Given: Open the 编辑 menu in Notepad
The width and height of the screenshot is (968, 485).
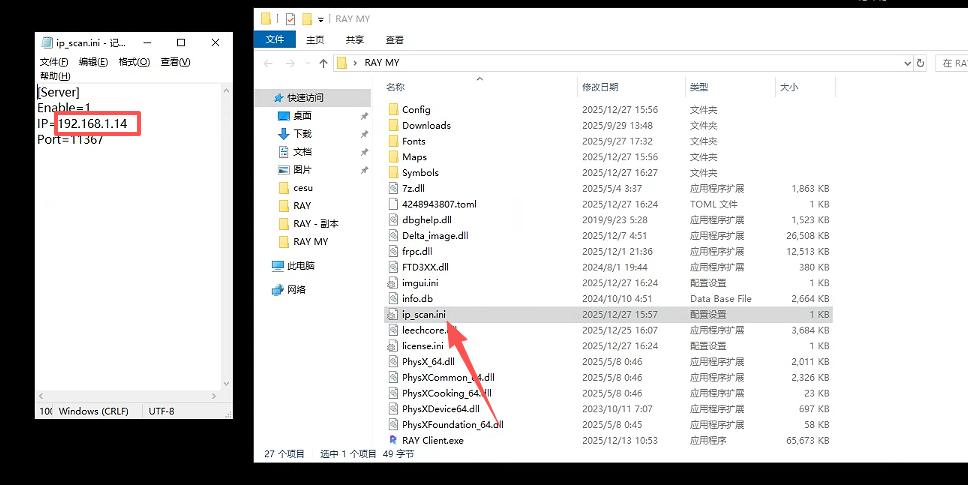Looking at the screenshot, I should (x=93, y=62).
